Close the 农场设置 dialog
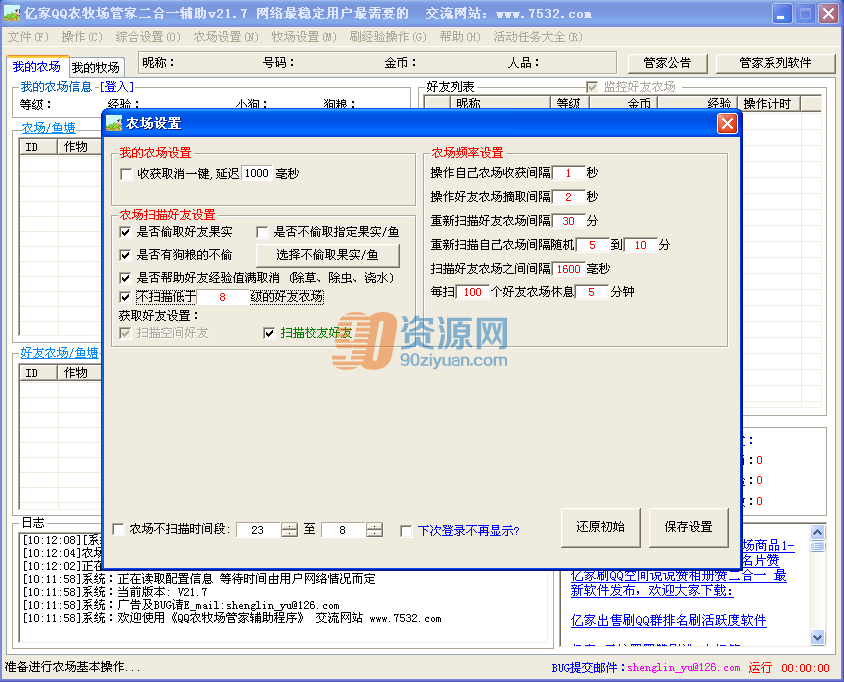844x682 pixels. point(727,123)
